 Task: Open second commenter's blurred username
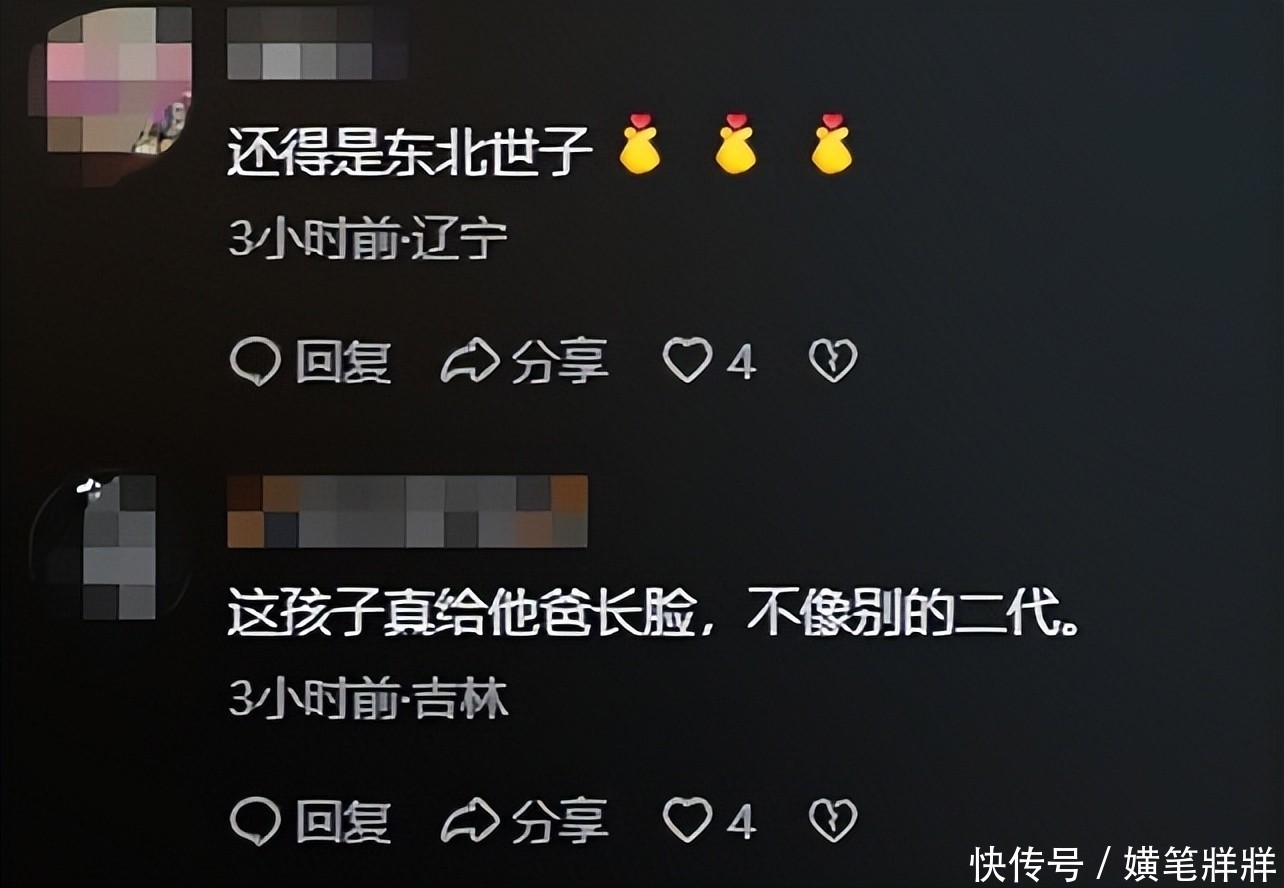[x=408, y=512]
